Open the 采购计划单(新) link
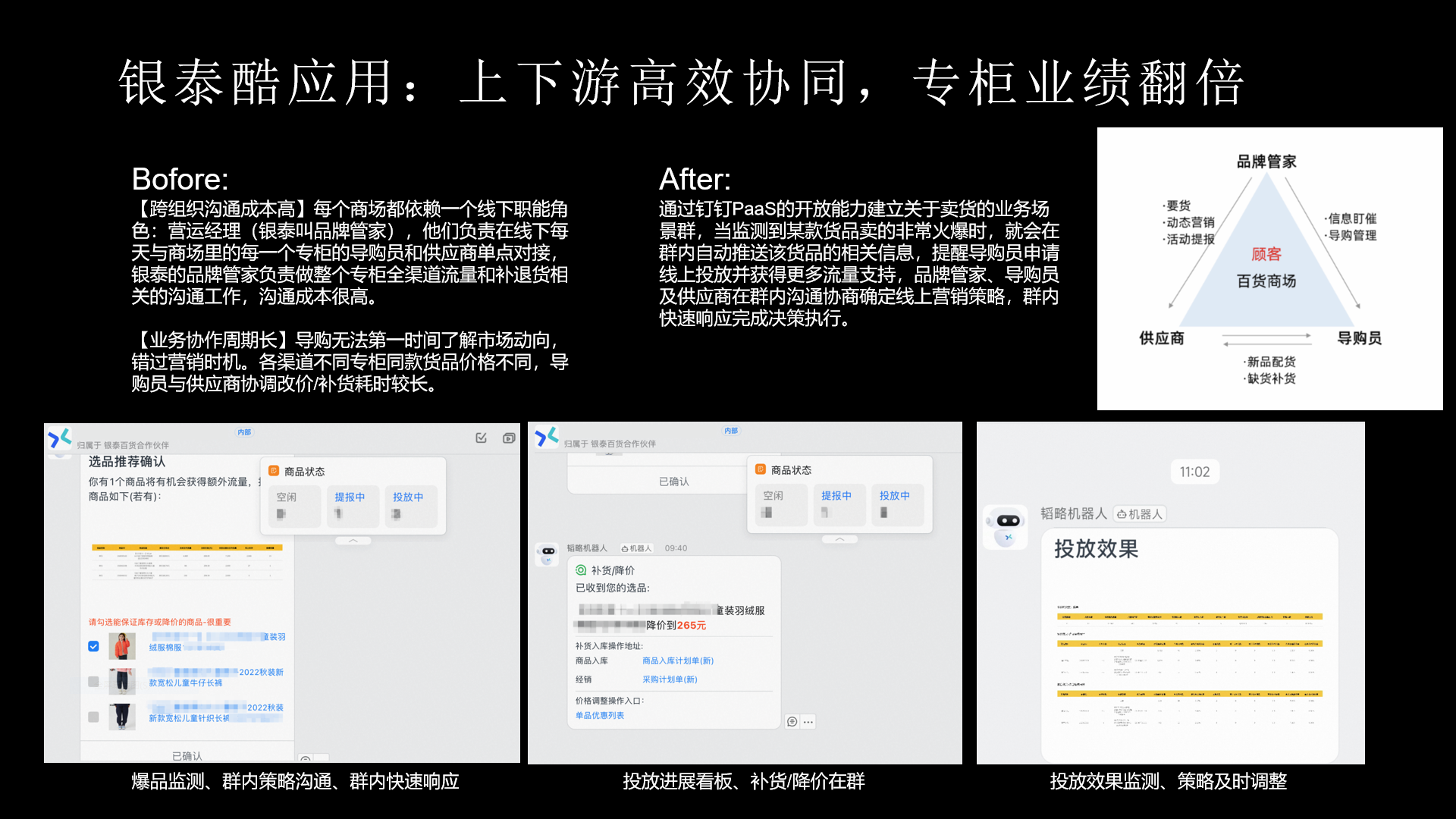This screenshot has width=1456, height=819. pos(670,679)
